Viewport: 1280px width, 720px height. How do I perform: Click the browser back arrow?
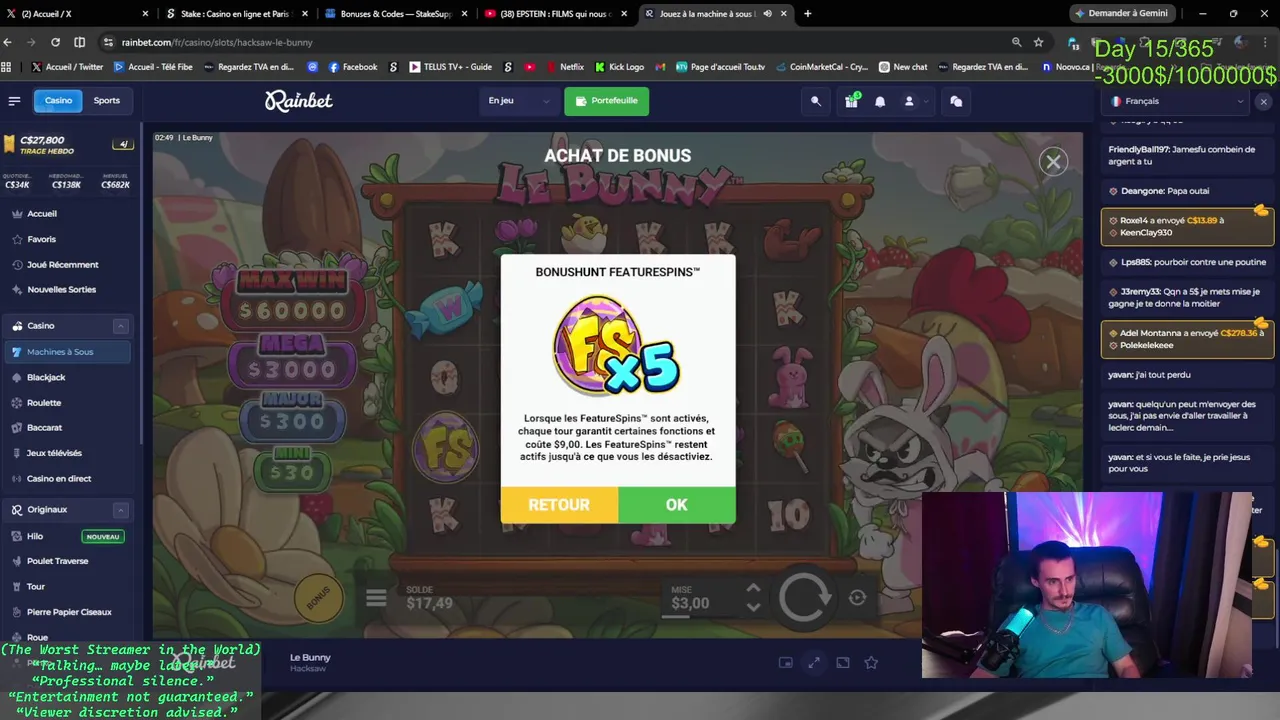tap(8, 42)
